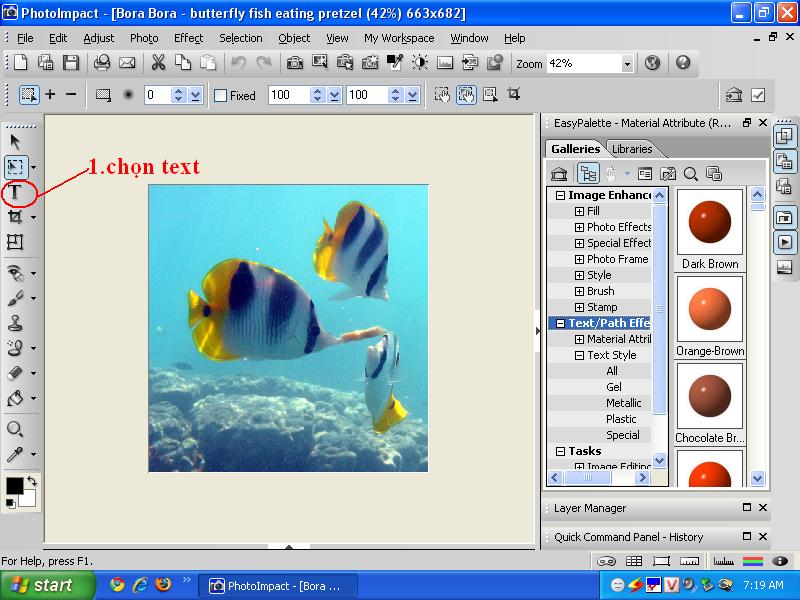Swap foreground and background colors
Viewport: 800px width, 600px height.
pos(32,481)
